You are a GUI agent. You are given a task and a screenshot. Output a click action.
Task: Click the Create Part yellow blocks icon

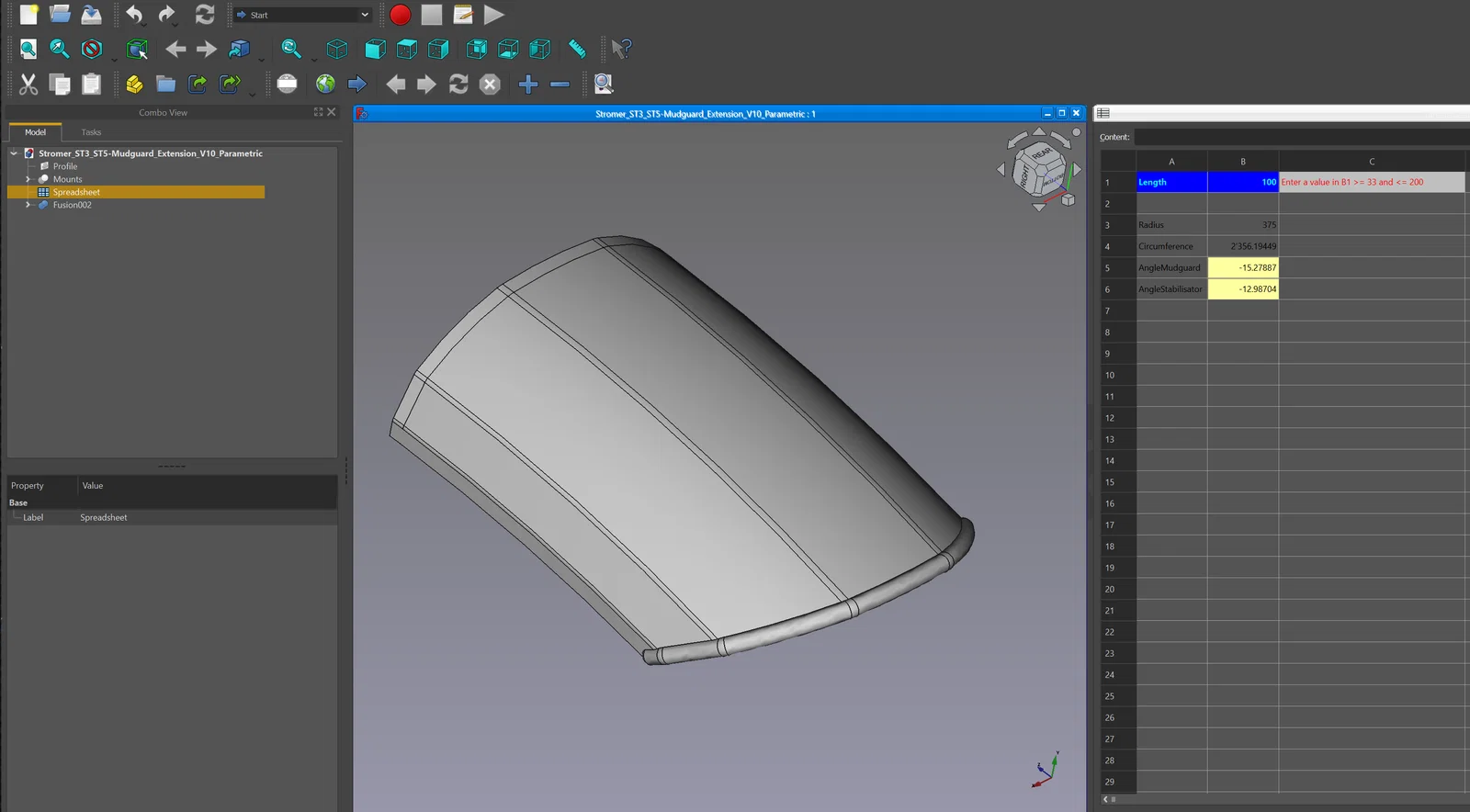[134, 85]
